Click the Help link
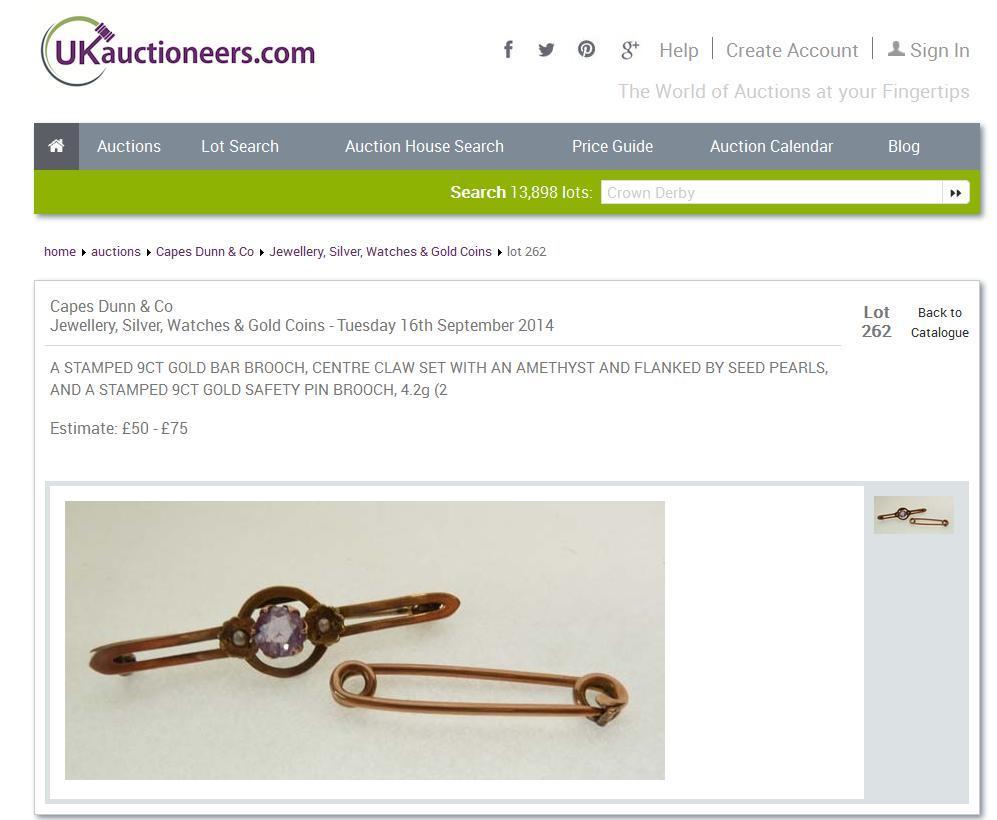 point(678,50)
